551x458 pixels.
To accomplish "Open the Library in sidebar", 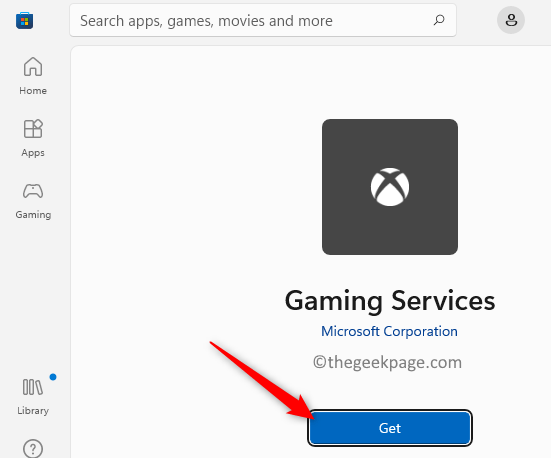I will click(33, 396).
